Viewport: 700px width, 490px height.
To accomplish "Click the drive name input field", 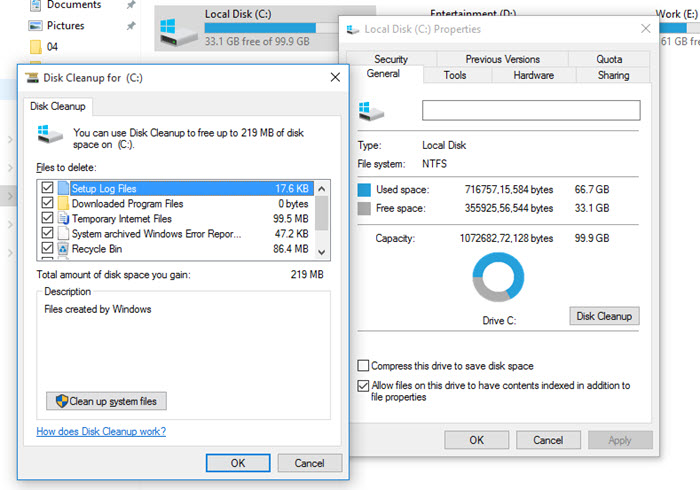I will (x=531, y=110).
